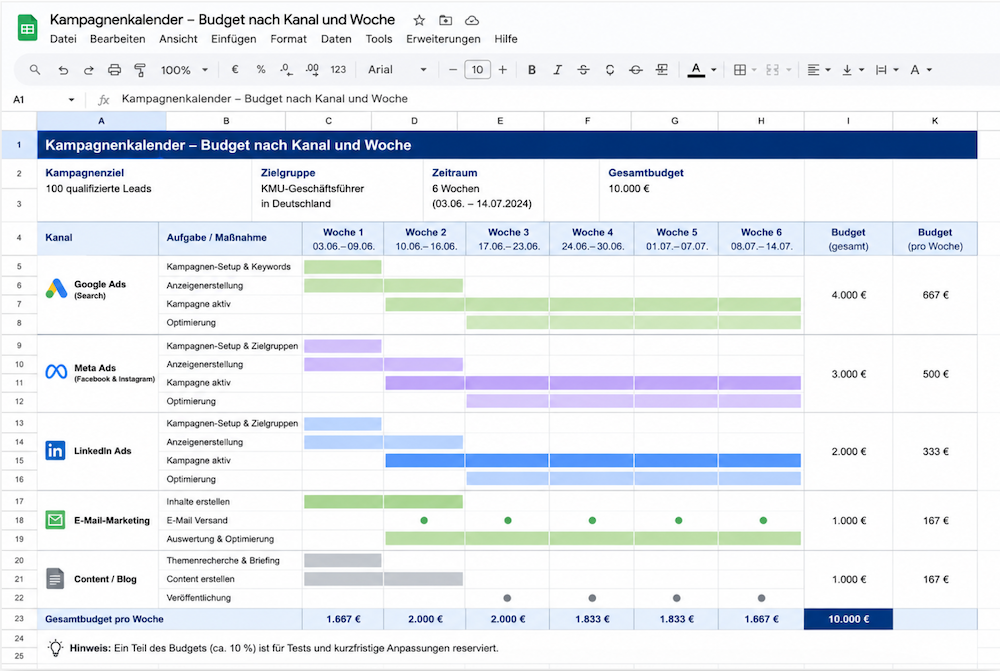This screenshot has height=671, width=1000.
Task: Open the Format menu
Action: pyautogui.click(x=288, y=39)
